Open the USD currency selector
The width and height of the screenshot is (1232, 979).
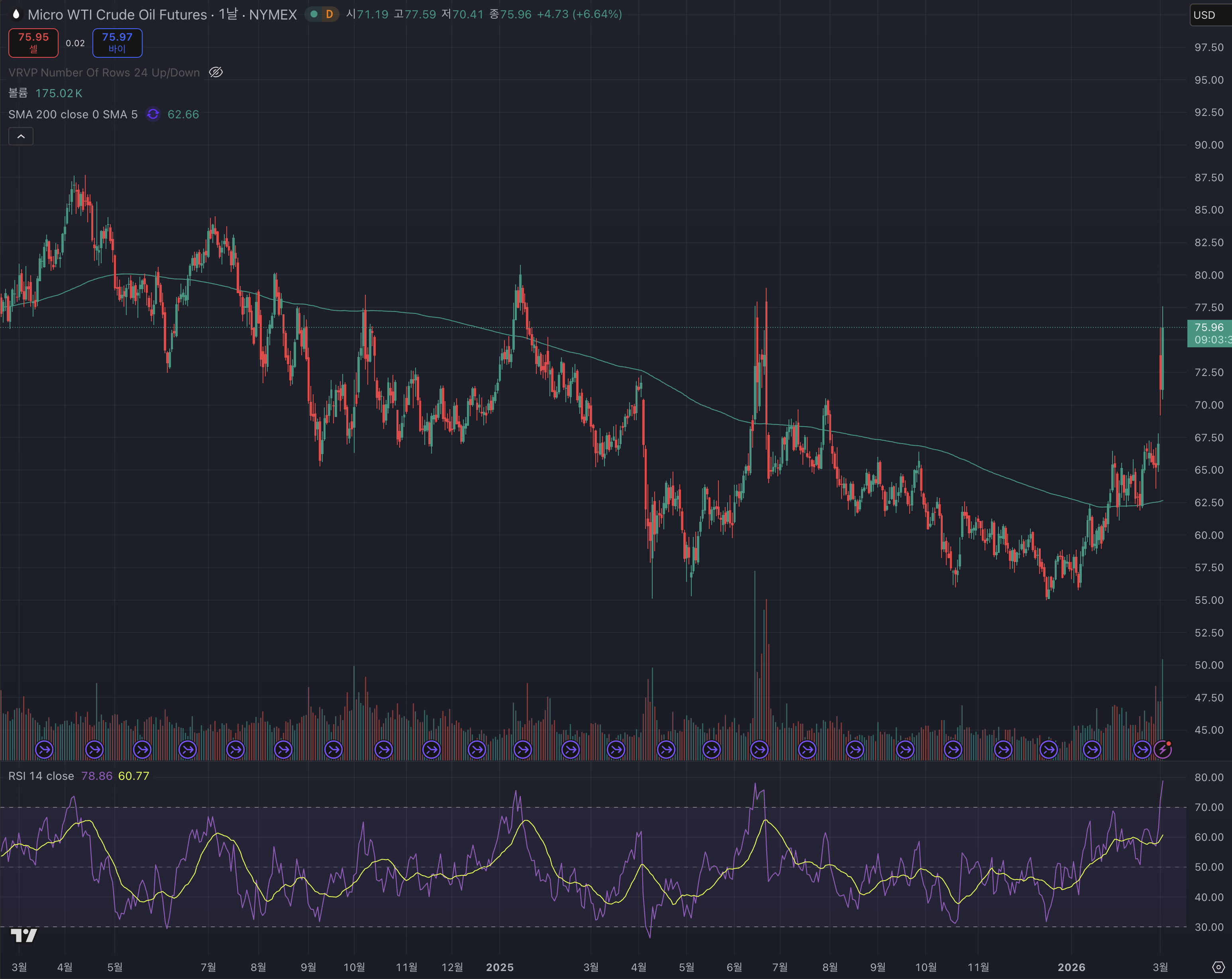tap(1205, 15)
